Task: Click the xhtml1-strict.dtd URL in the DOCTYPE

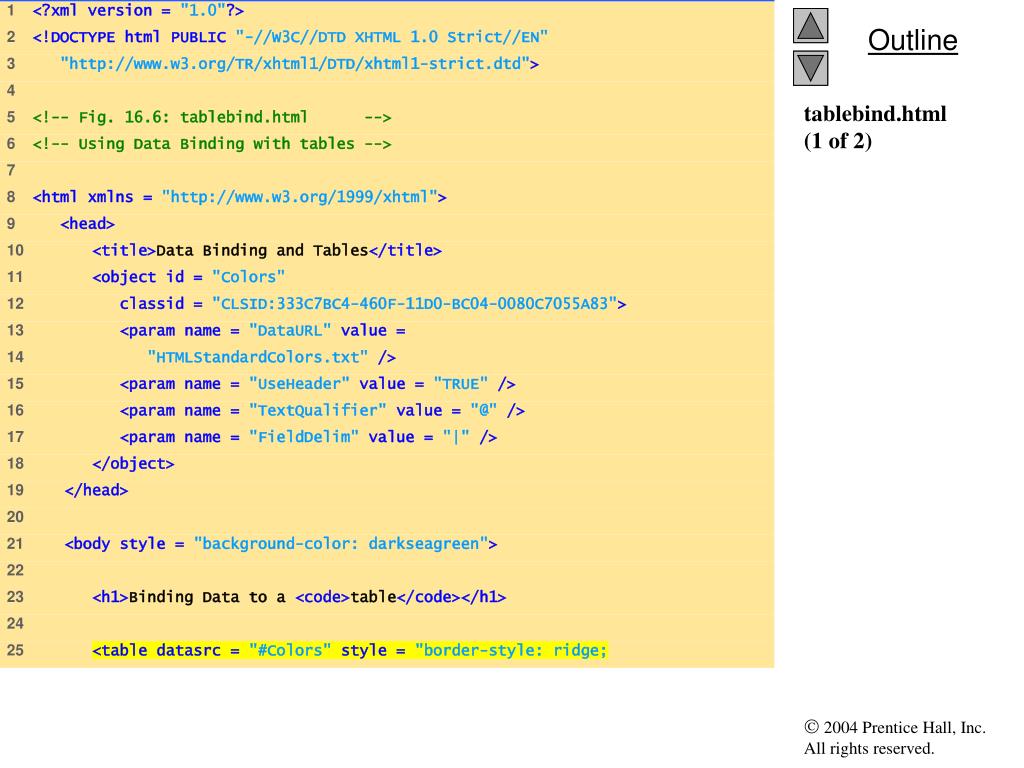Action: (x=299, y=64)
